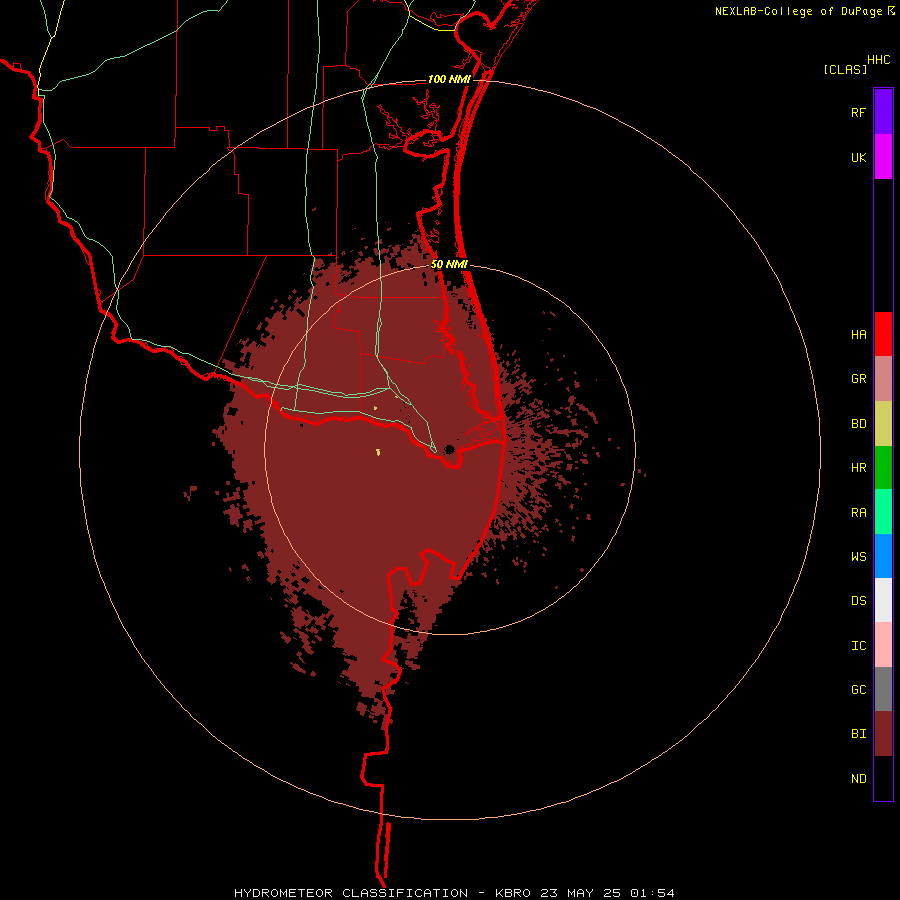Click the GC legend label

click(858, 690)
